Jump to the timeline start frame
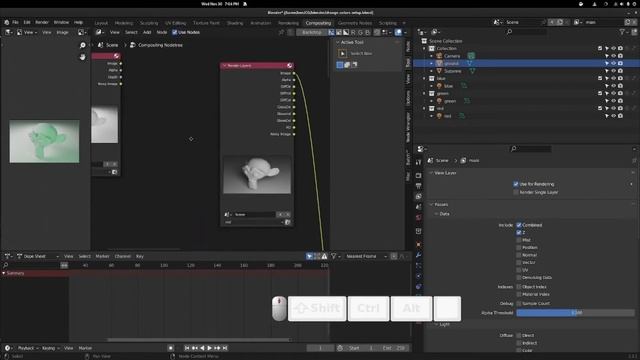This screenshot has height=360, width=640. (x=187, y=348)
